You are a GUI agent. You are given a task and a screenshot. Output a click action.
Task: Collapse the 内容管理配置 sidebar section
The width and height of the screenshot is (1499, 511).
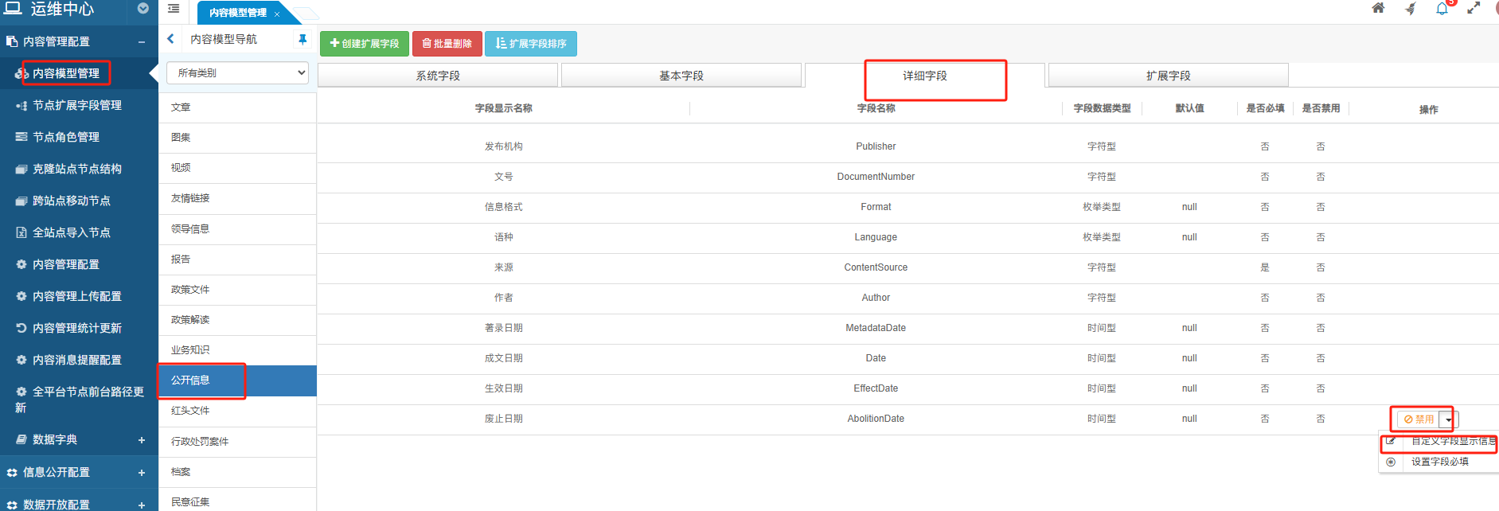point(141,42)
